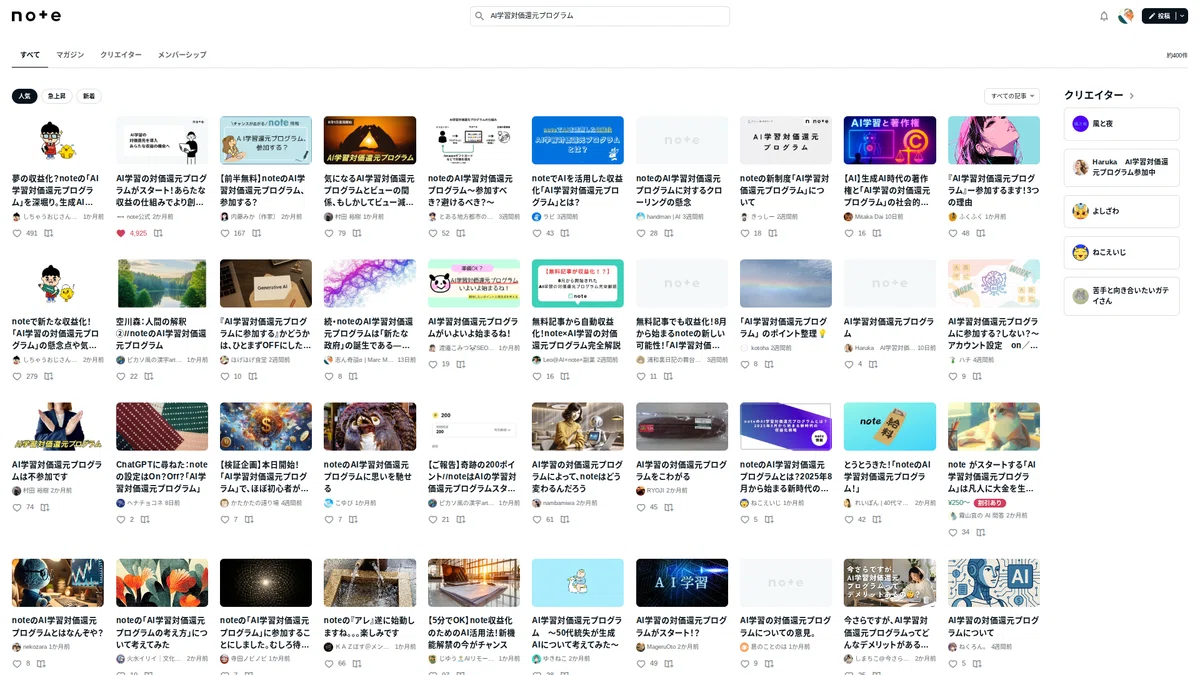Click author avatar beside ラビ
This screenshot has height=675, width=1200.
coord(536,217)
